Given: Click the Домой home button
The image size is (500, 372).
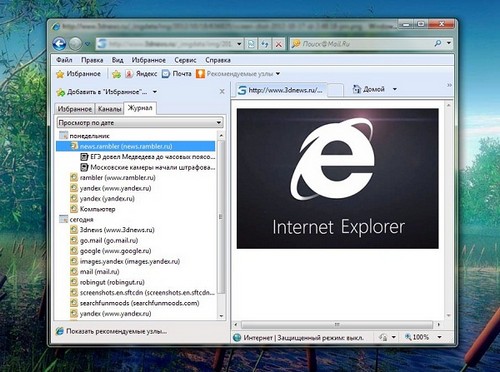Looking at the screenshot, I should pos(369,89).
